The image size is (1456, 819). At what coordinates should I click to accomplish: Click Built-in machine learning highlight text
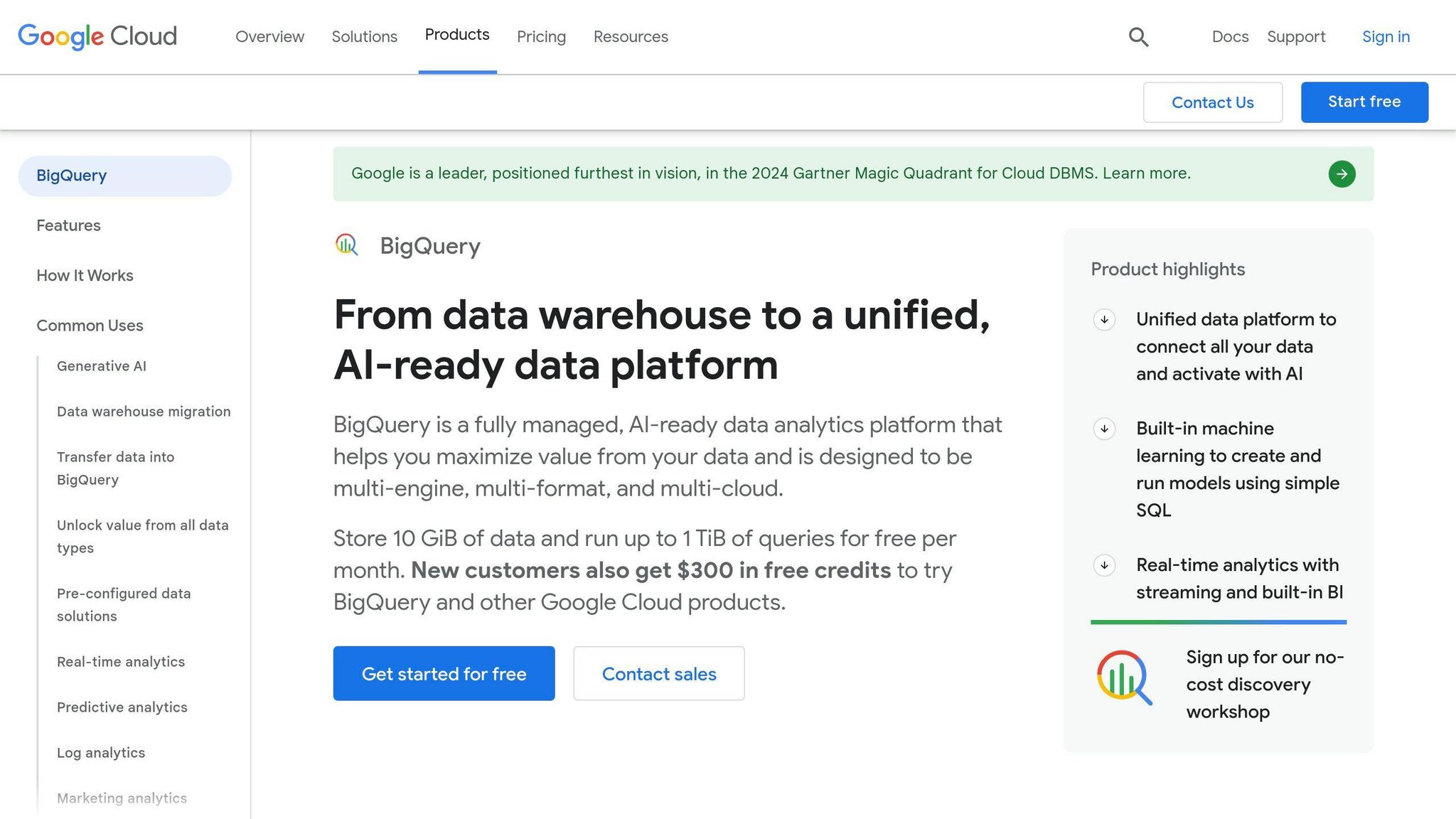pyautogui.click(x=1238, y=469)
